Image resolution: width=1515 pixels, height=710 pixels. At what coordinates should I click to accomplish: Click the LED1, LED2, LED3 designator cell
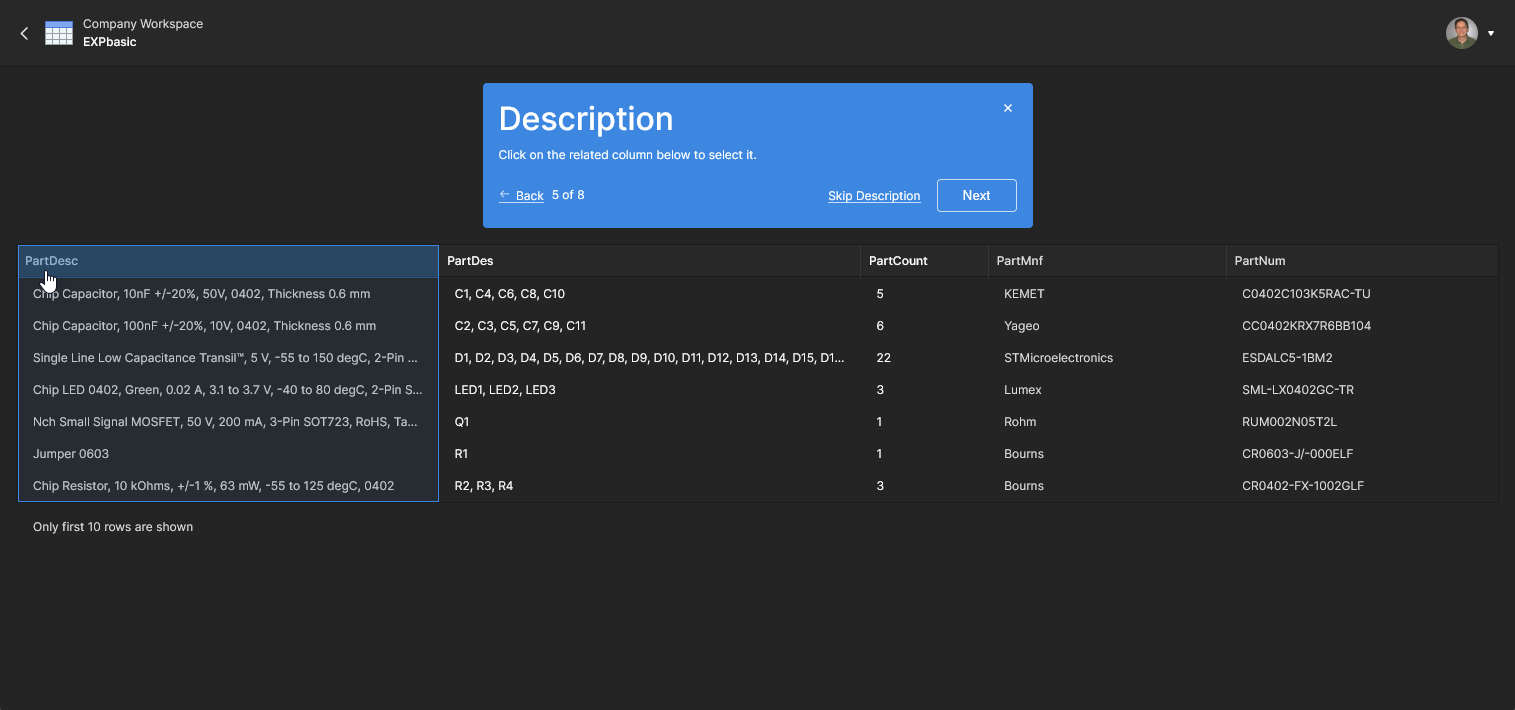[x=505, y=390]
